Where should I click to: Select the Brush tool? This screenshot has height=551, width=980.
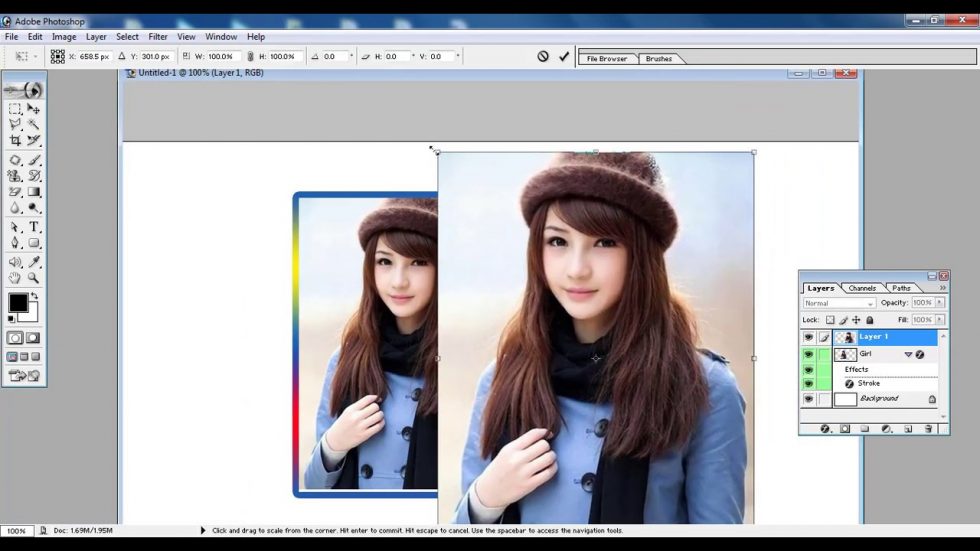pyautogui.click(x=34, y=161)
